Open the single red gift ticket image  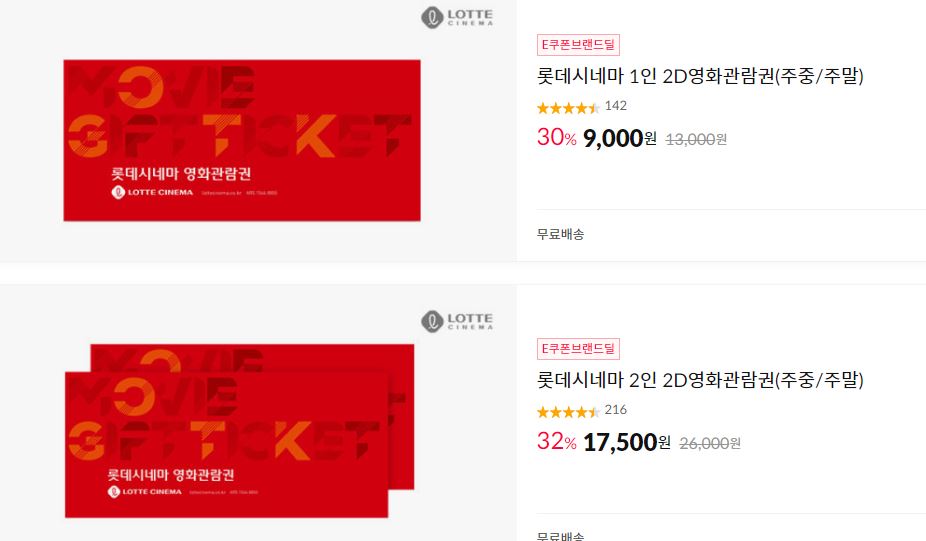[x=242, y=140]
